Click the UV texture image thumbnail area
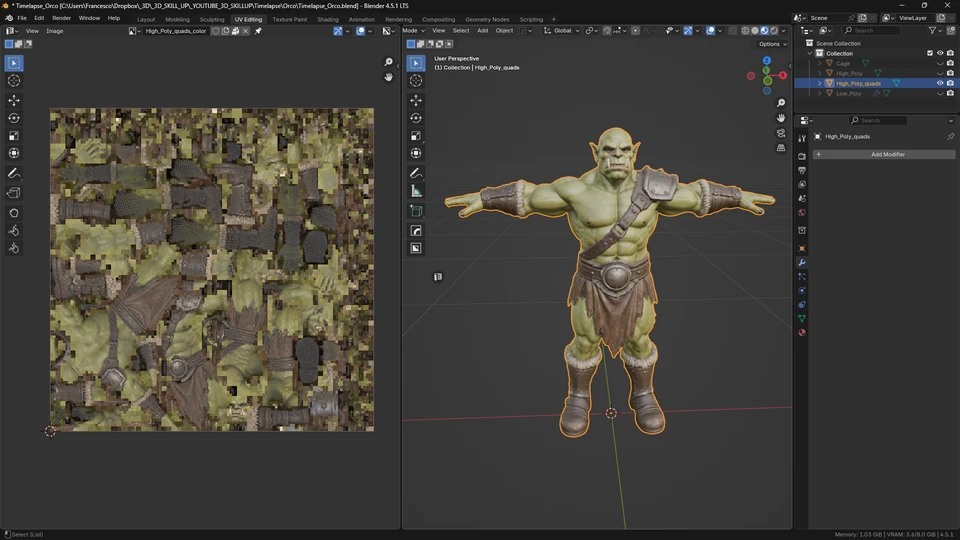The width and height of the screenshot is (960, 540). tap(212, 270)
